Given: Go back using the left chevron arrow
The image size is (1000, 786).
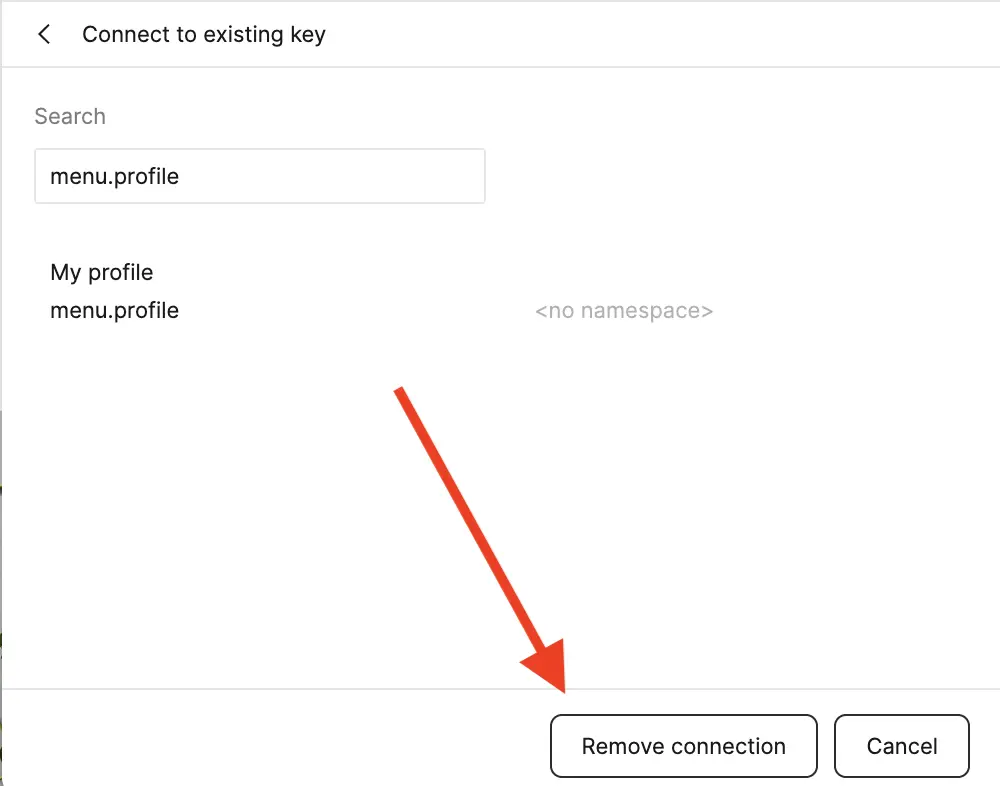Looking at the screenshot, I should coord(44,34).
